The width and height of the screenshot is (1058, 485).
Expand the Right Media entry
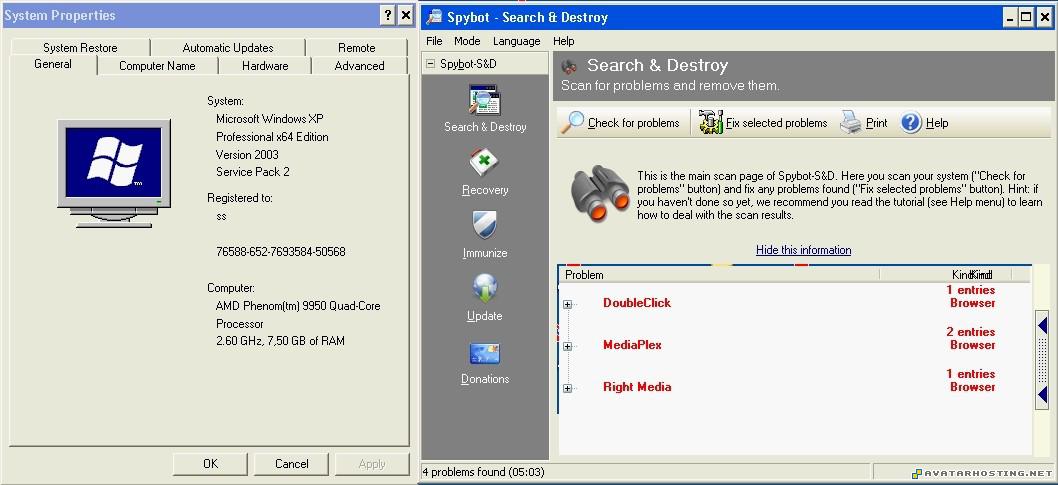(567, 388)
